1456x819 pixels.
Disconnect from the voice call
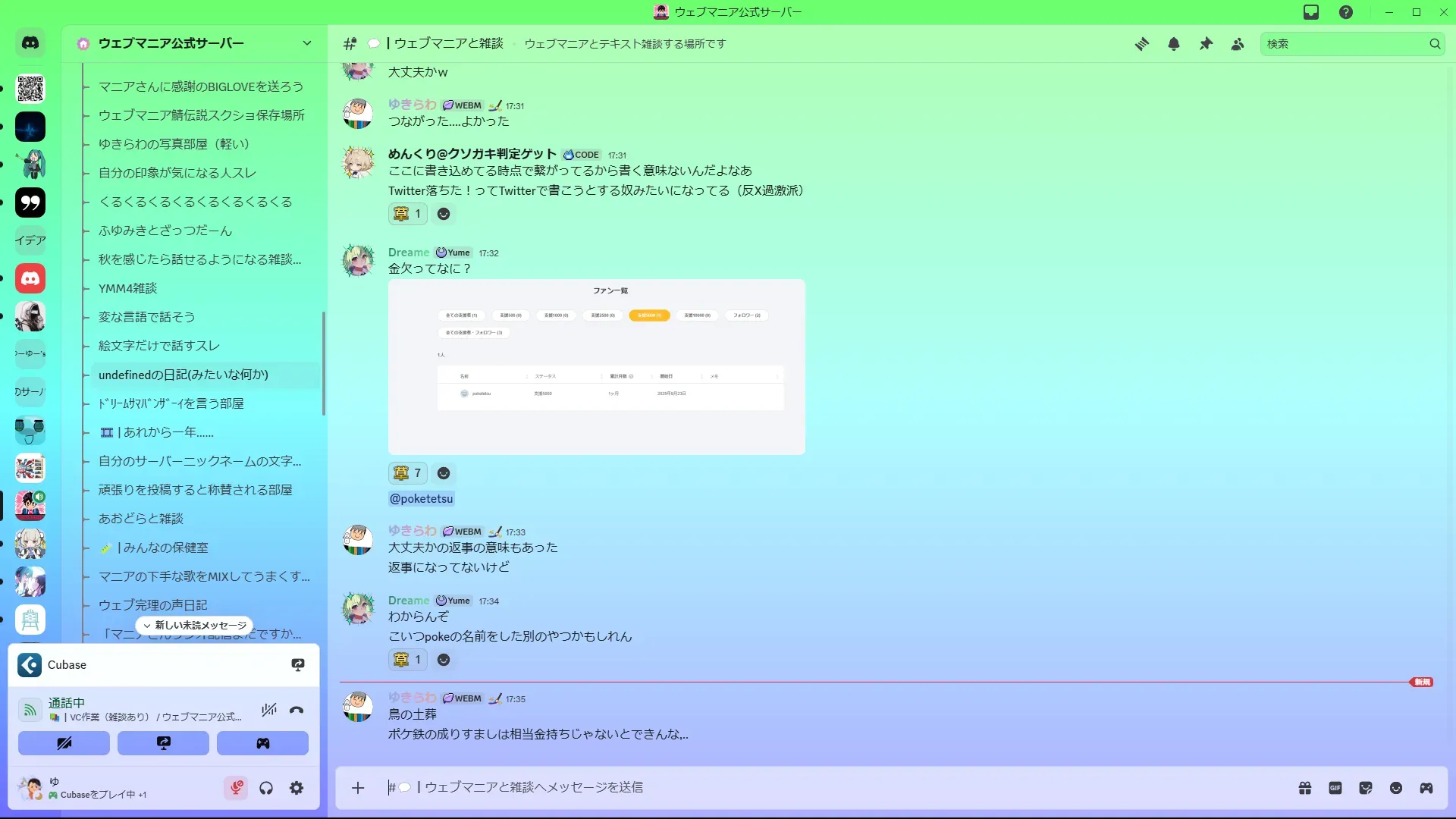pos(297,710)
